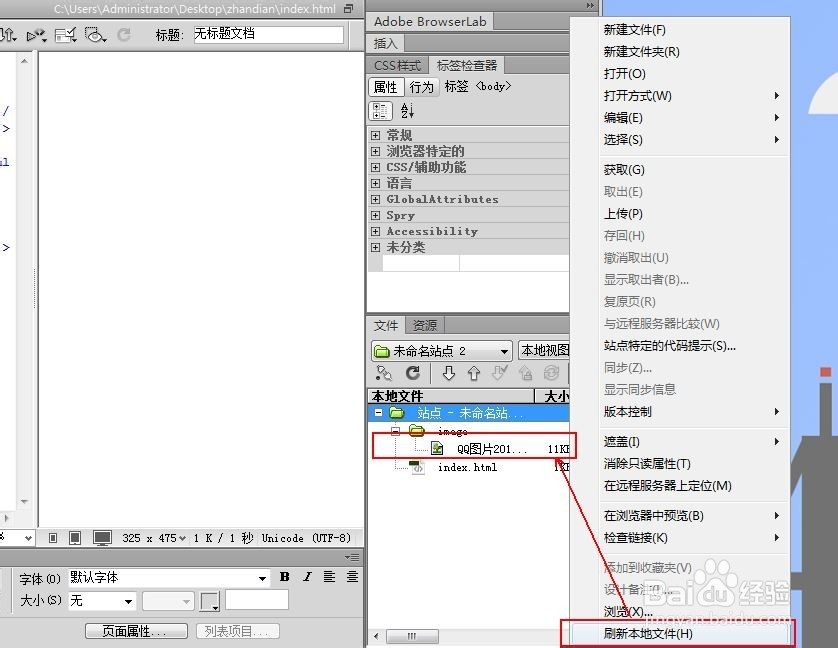Select the Put Files up-arrow icon

[473, 372]
